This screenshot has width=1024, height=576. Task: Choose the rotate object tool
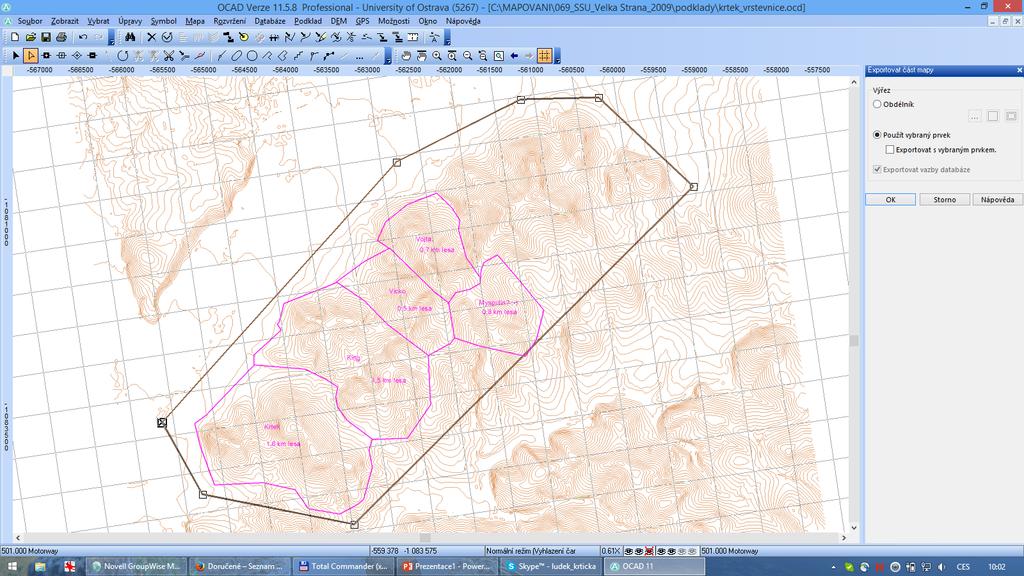(x=122, y=56)
